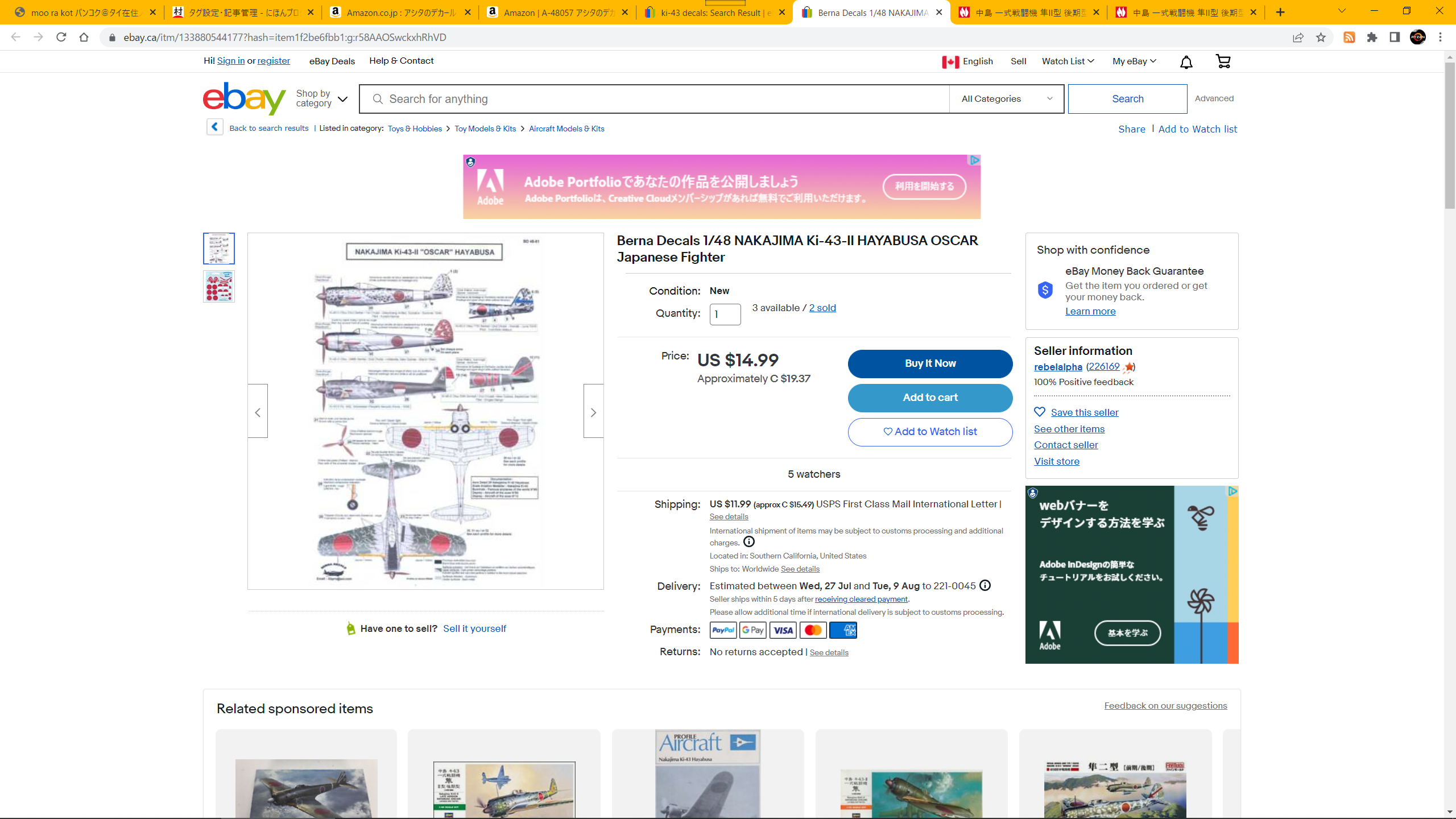Click the Buy It Now button
This screenshot has height=819, width=1456.
[x=930, y=363]
